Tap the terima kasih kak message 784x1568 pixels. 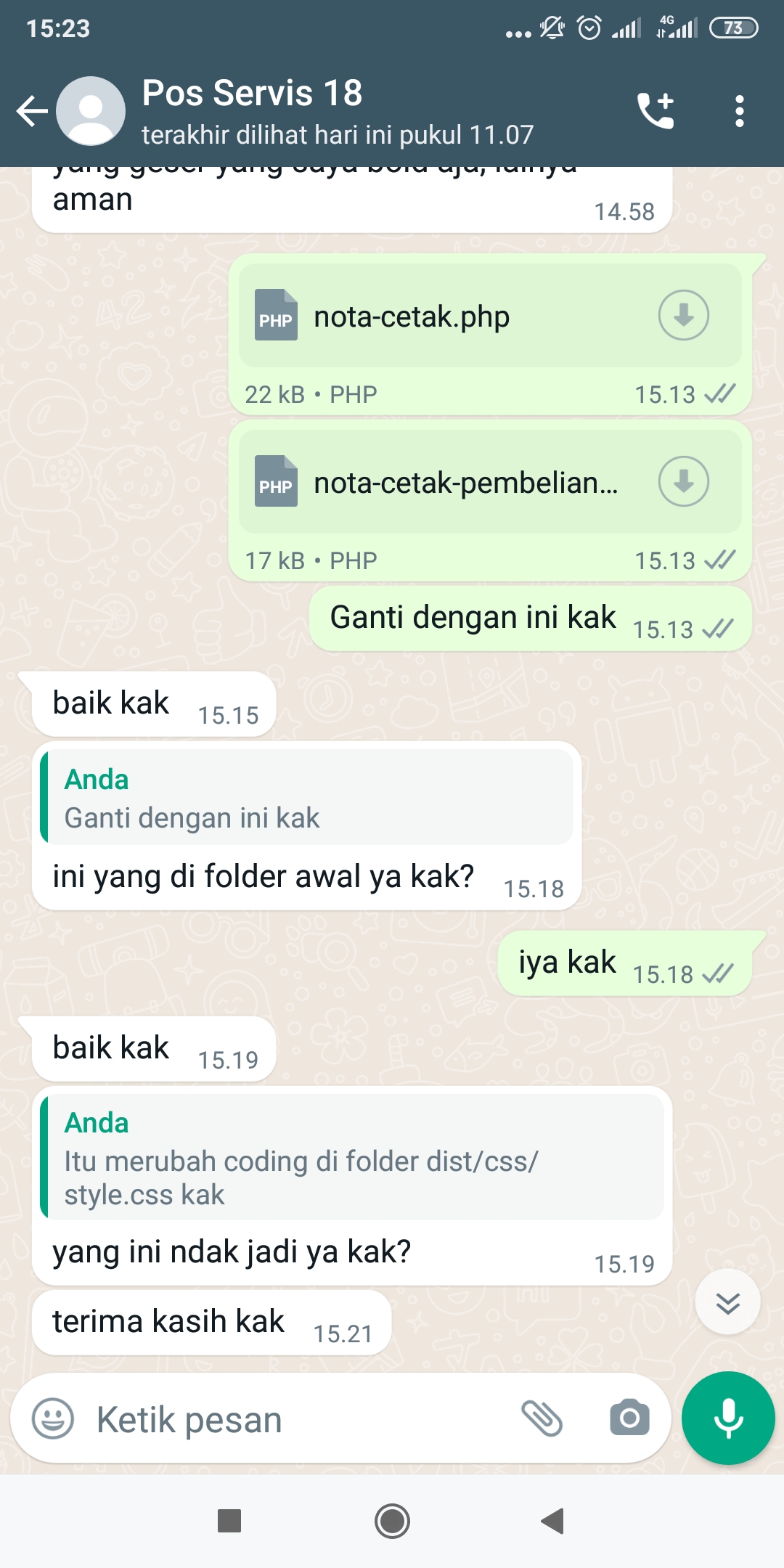coord(212,1322)
